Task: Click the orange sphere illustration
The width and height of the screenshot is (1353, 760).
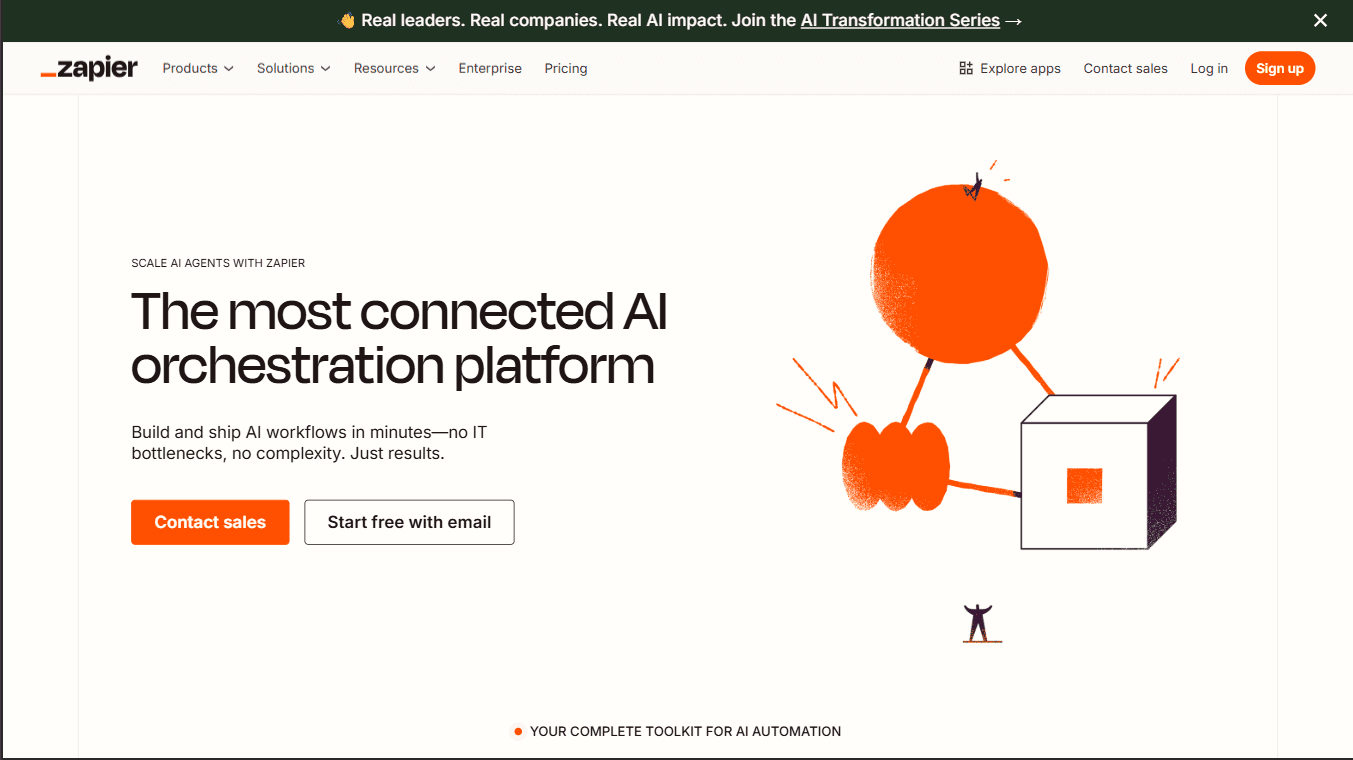Action: [960, 273]
